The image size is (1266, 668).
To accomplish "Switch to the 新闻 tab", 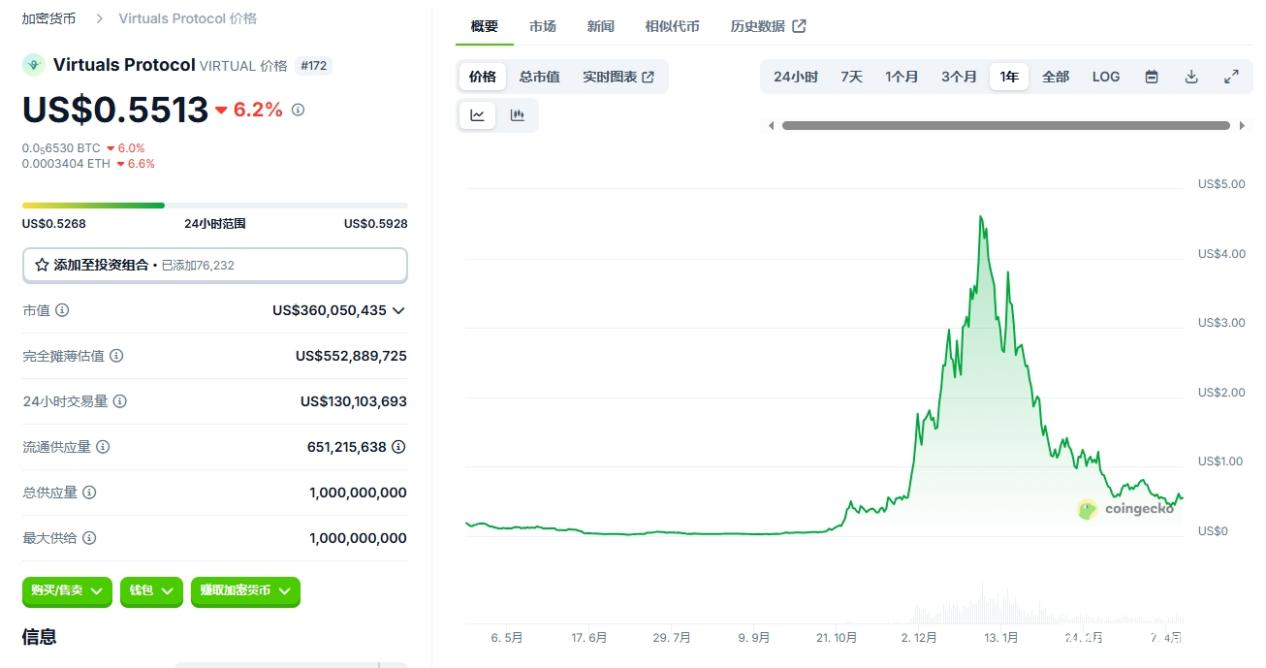I will (x=601, y=26).
